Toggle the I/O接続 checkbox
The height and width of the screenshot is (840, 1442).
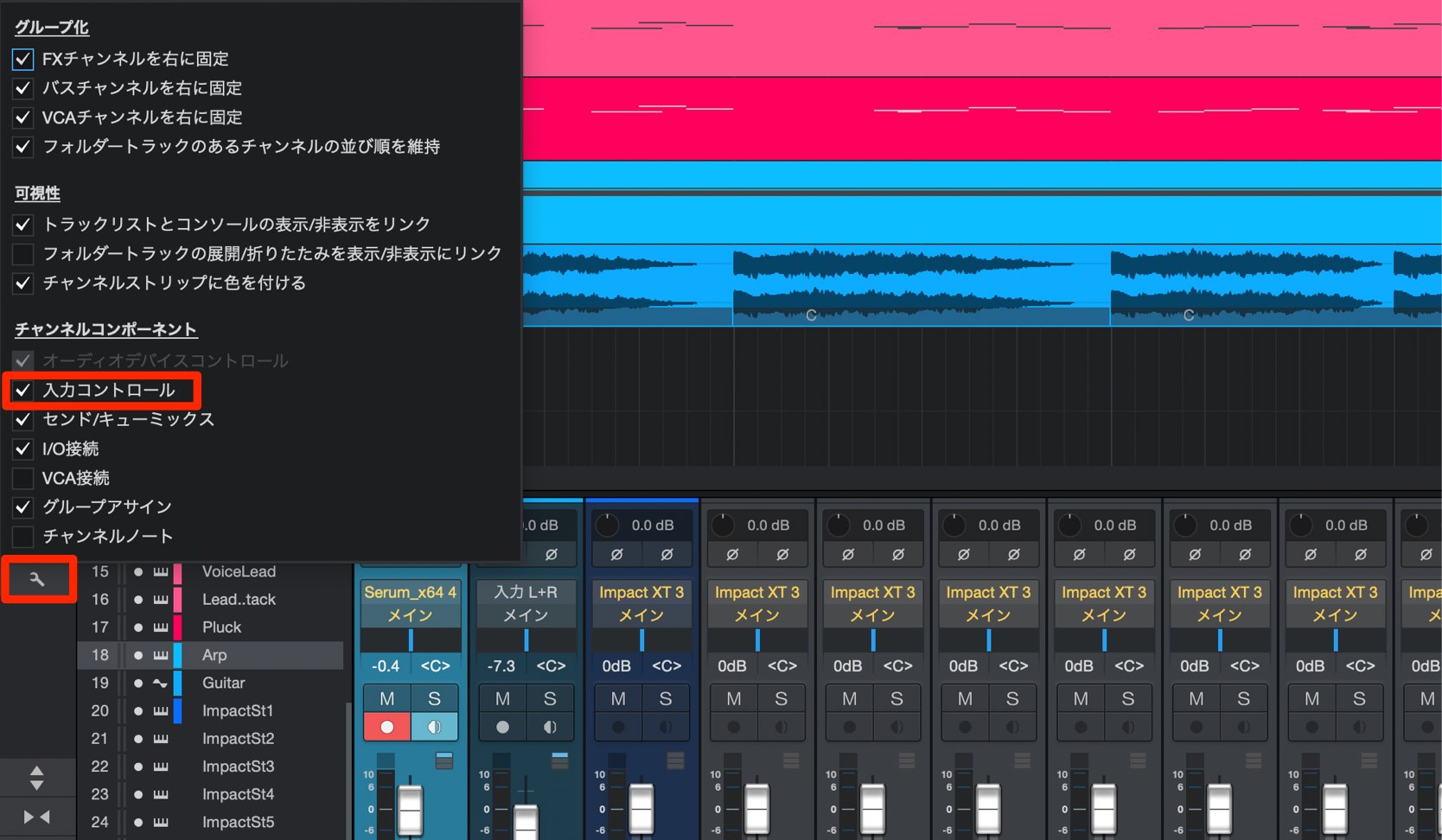[23, 449]
